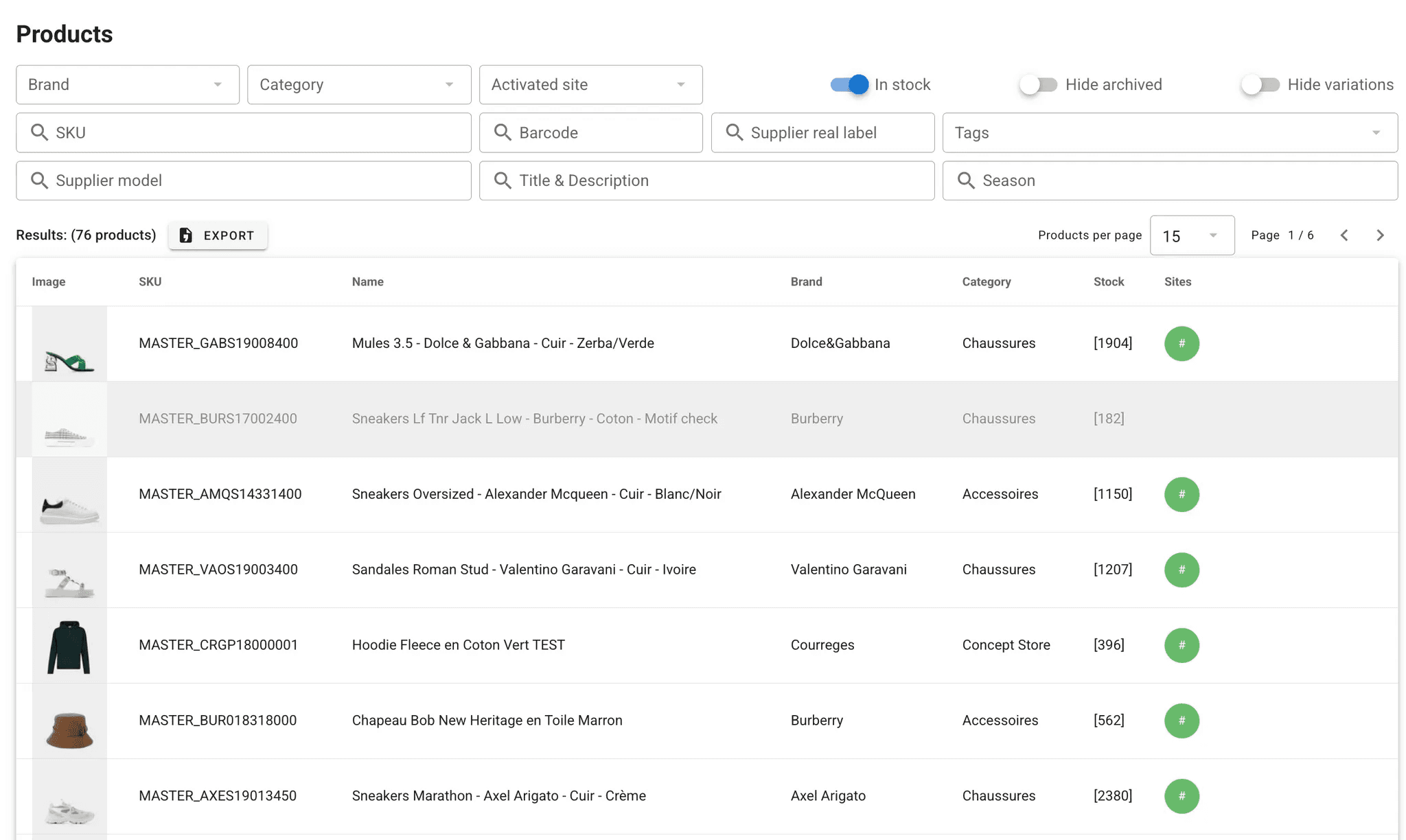Image resolution: width=1406 pixels, height=840 pixels.
Task: Export the product results
Action: [x=218, y=235]
